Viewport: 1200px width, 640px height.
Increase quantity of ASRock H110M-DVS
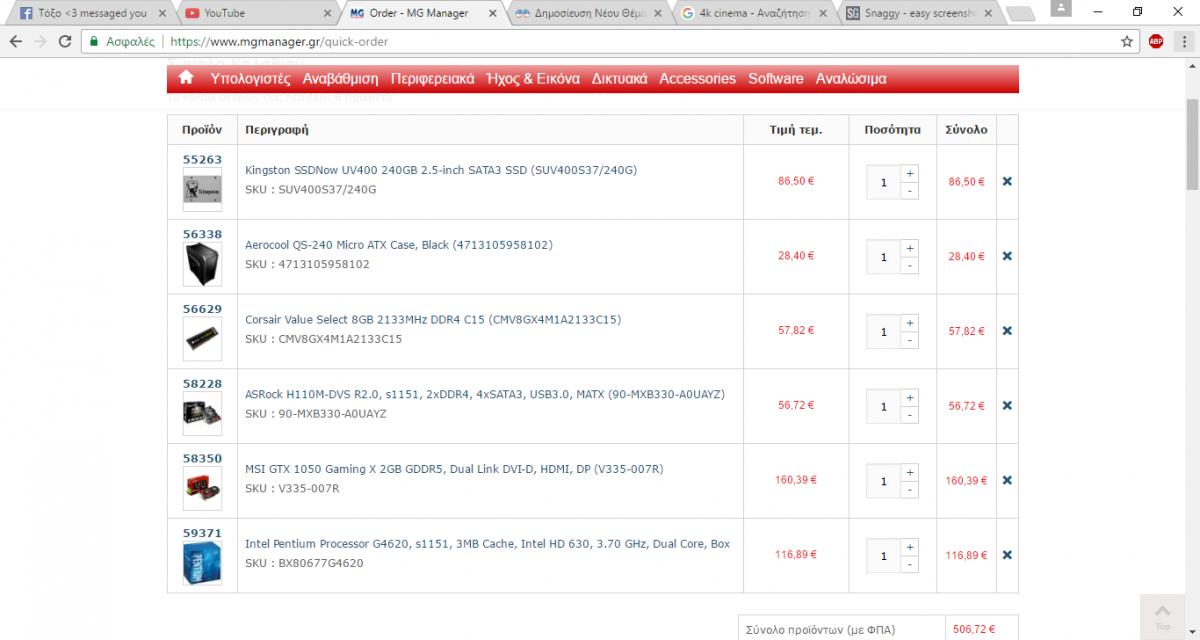click(x=909, y=398)
